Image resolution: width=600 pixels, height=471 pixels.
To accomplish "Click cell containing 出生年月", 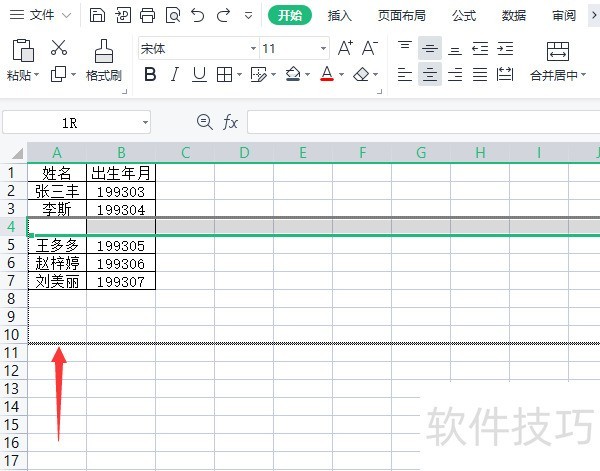I will 121,173.
